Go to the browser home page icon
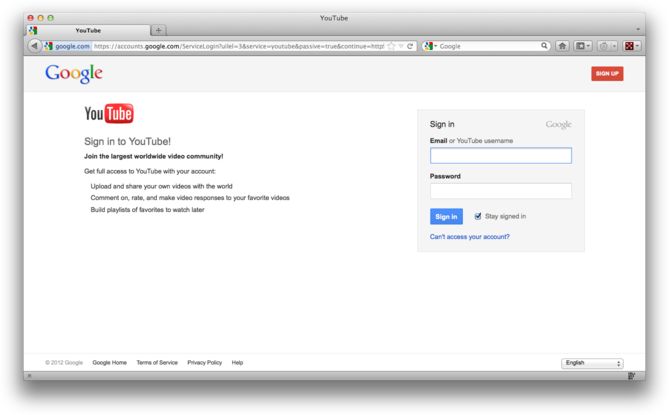The width and height of the screenshot is (669, 415). pyautogui.click(x=565, y=46)
